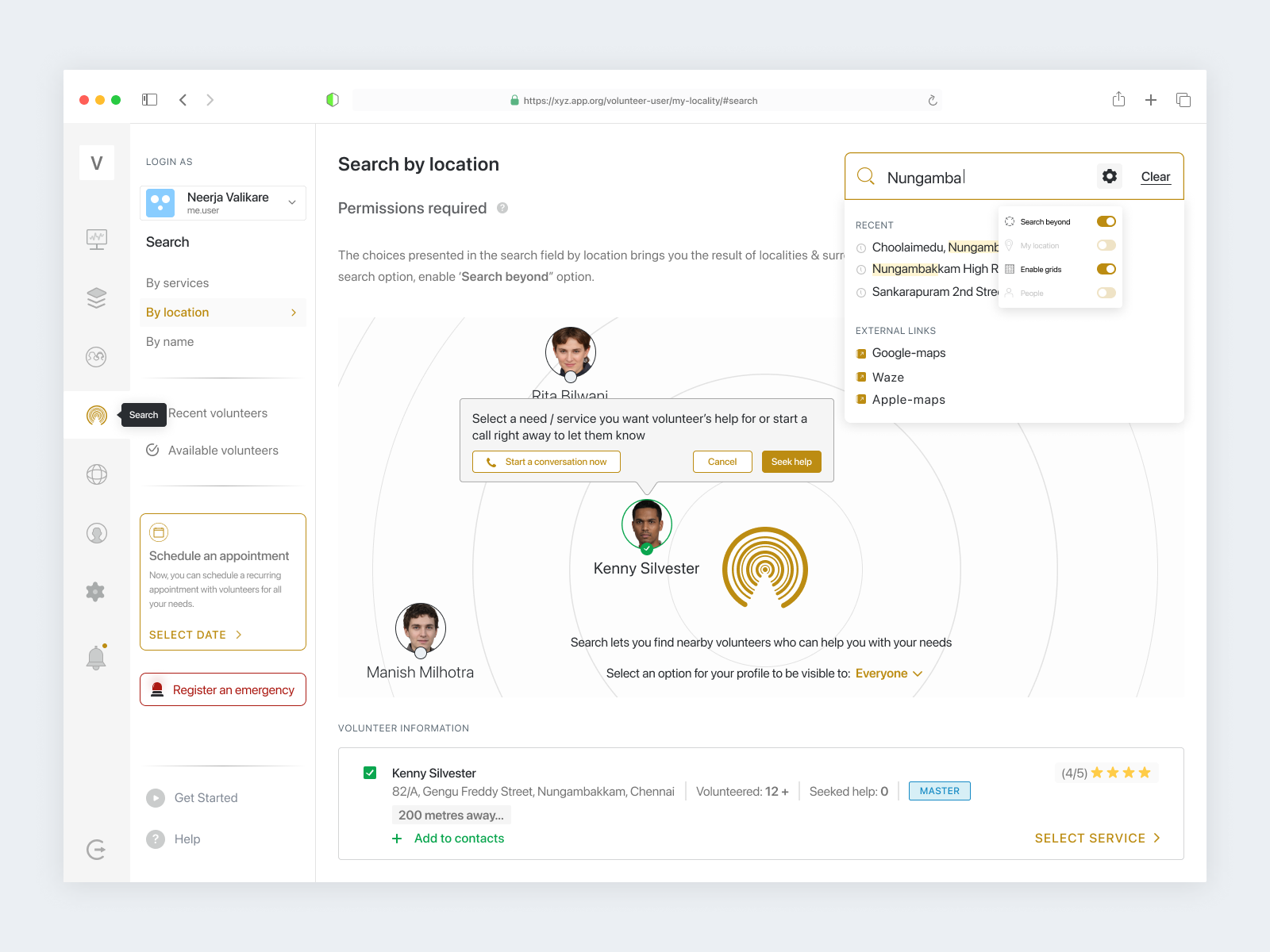Viewport: 1270px width, 952px height.
Task: Open the Everyone visibility dropdown
Action: tap(888, 673)
